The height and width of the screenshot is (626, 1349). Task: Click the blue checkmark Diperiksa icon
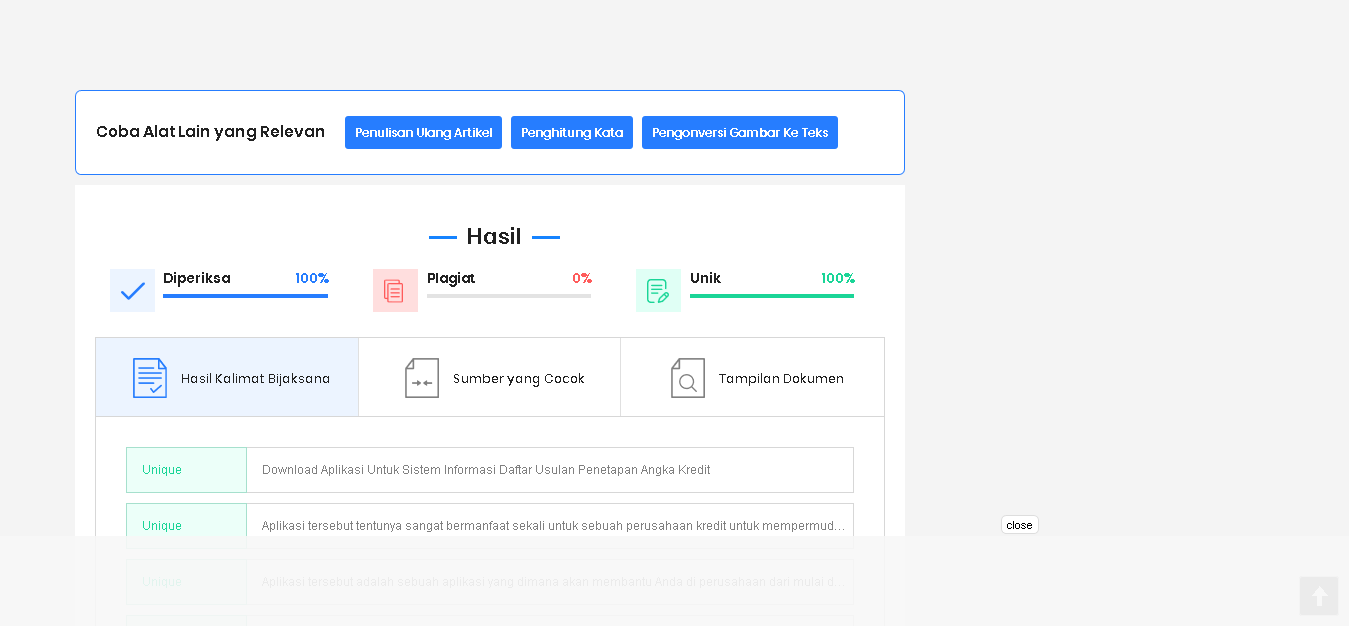pos(132,291)
